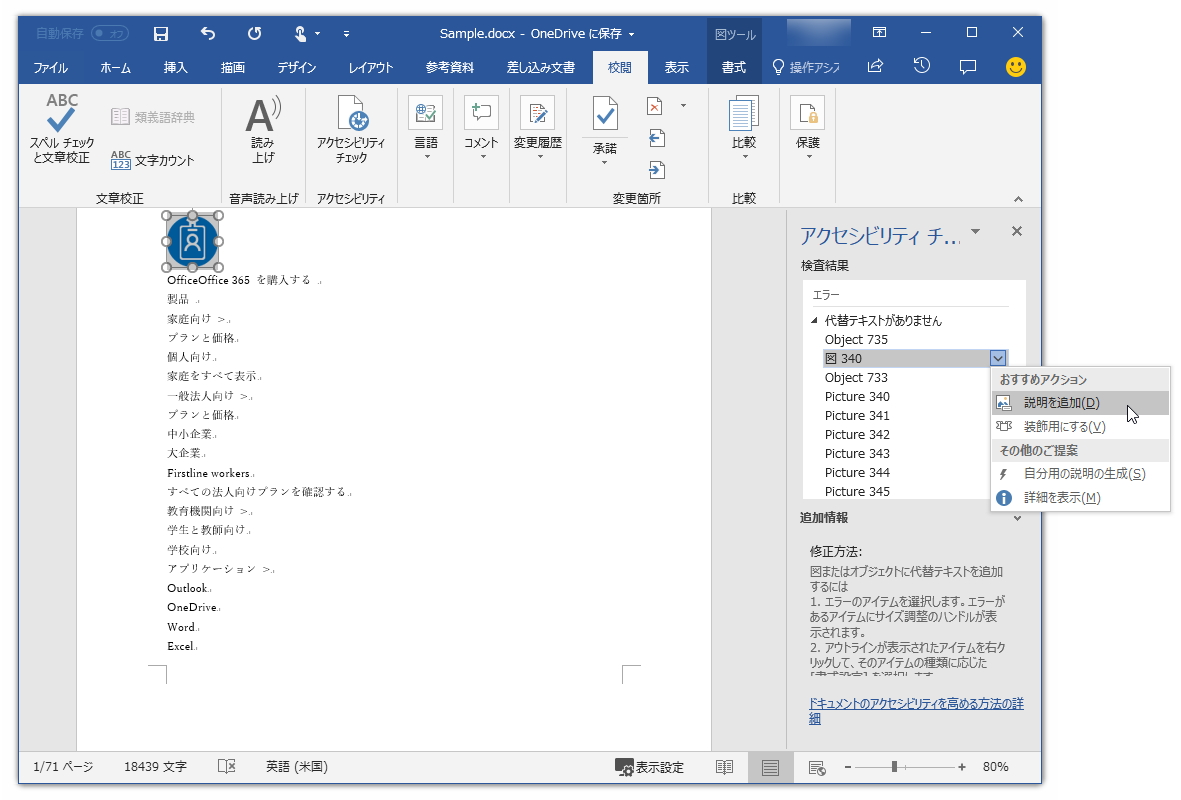This screenshot has height=800, width=1181.
Task: Collapse 代替テキストがありません error group
Action: [813, 320]
